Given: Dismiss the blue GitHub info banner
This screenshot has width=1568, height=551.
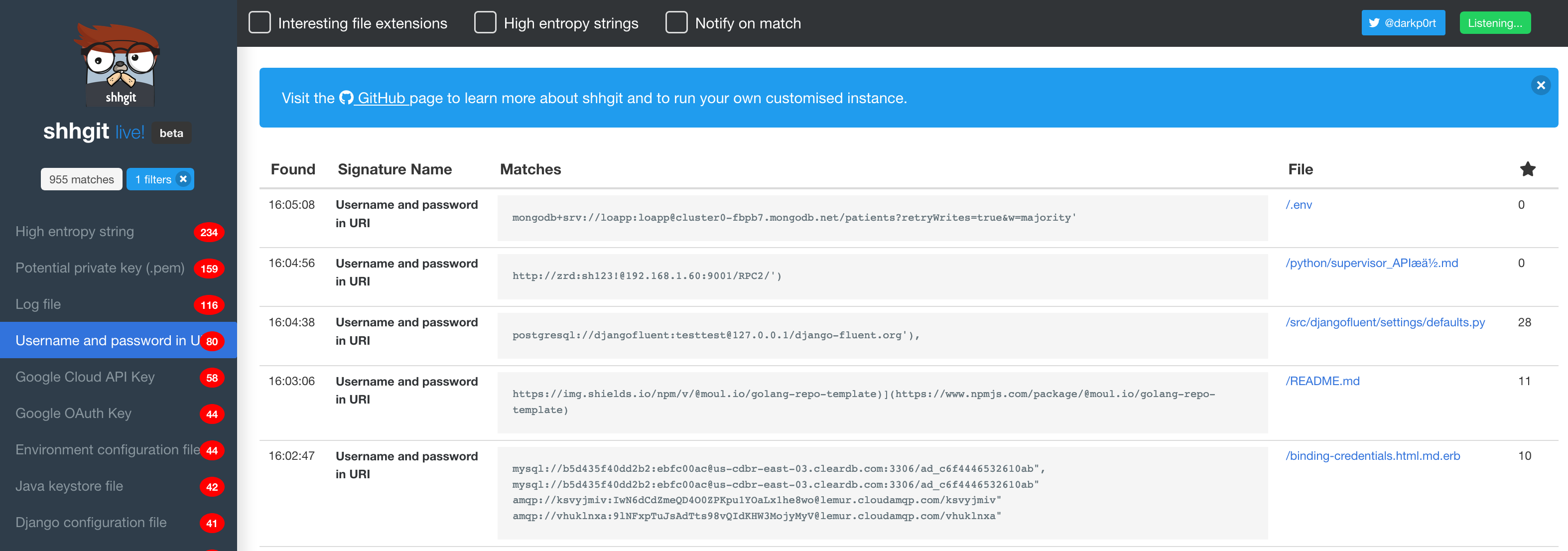Looking at the screenshot, I should coord(1541,85).
